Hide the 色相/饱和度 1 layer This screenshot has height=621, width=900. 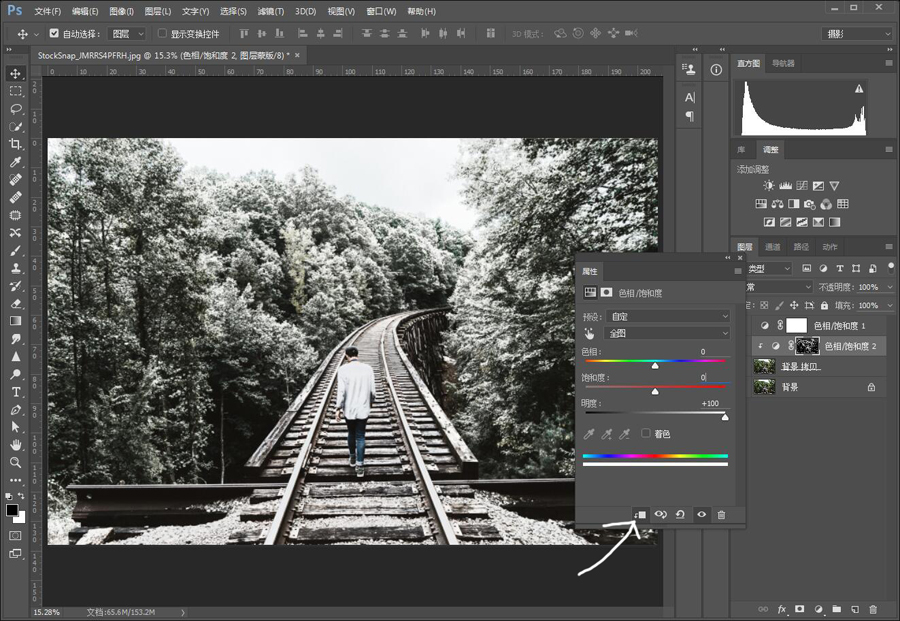point(765,325)
